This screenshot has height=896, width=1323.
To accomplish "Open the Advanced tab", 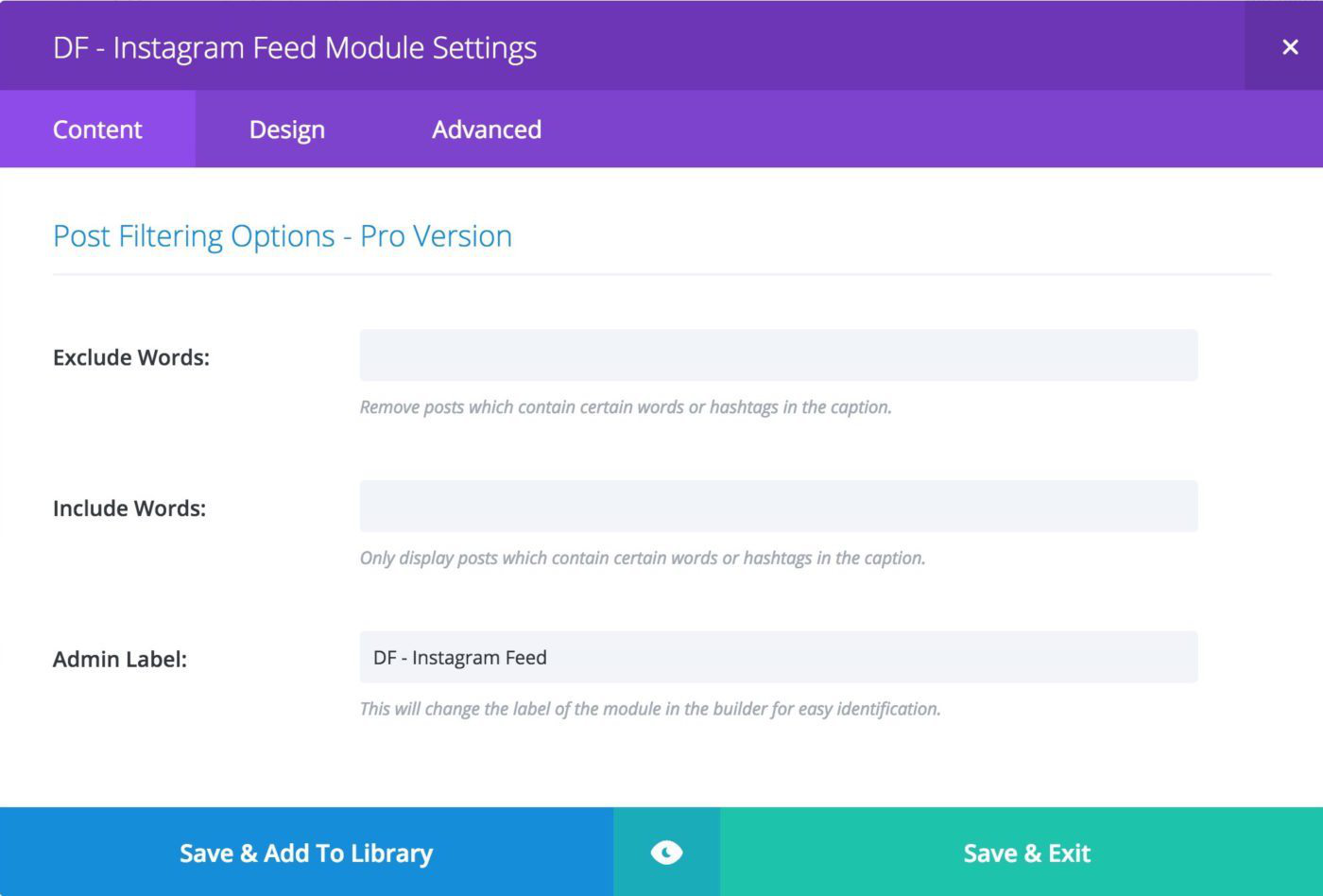I will coord(487,129).
